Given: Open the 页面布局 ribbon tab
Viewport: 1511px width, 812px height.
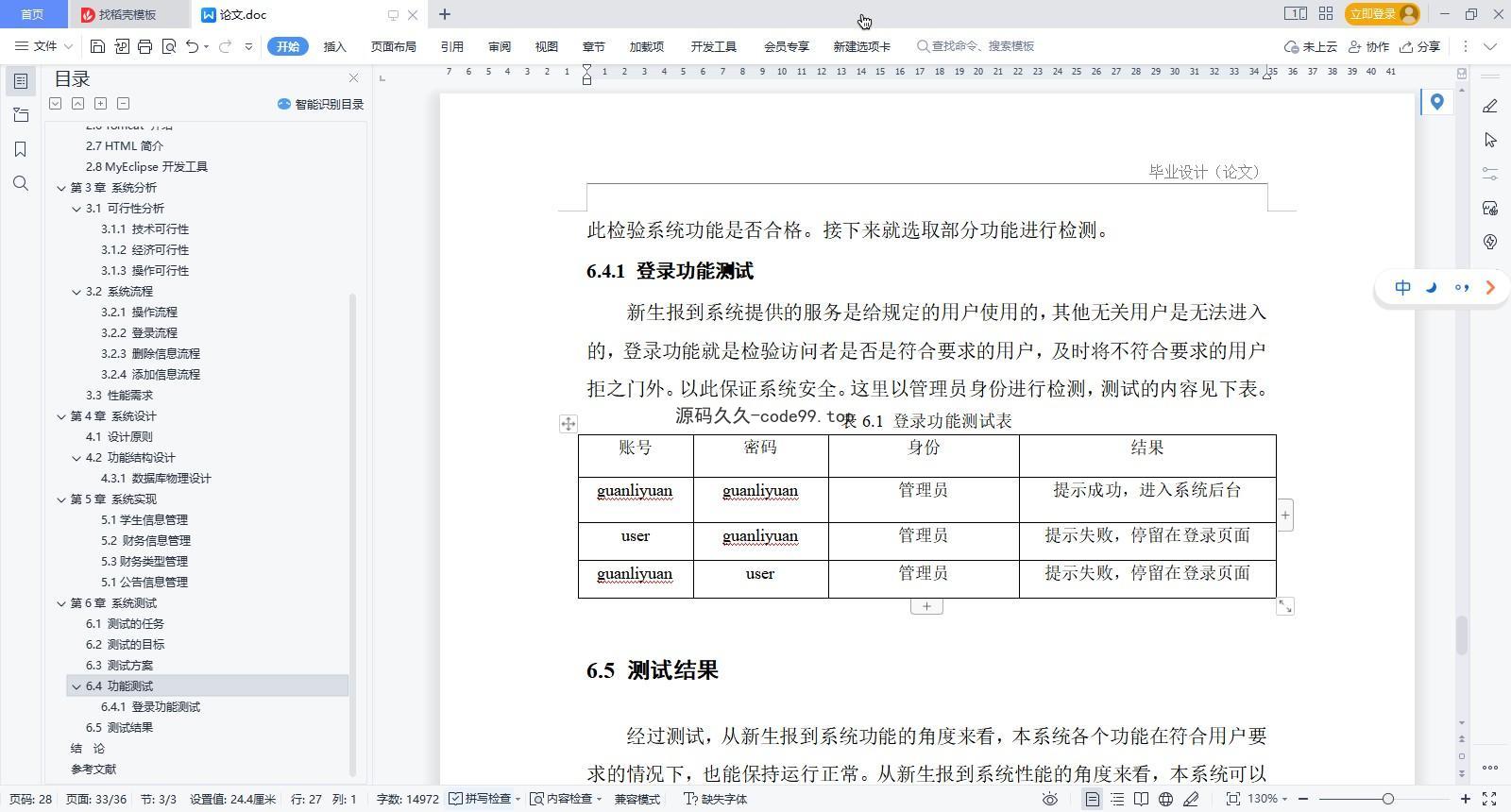Looking at the screenshot, I should pos(394,46).
